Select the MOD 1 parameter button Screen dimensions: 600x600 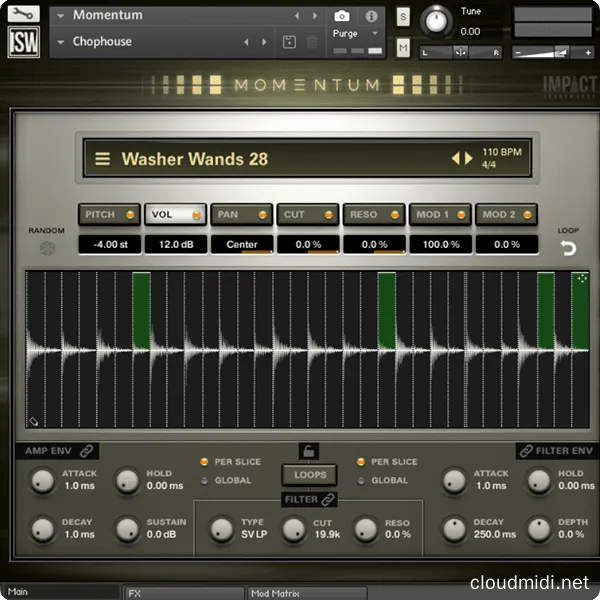(x=440, y=214)
